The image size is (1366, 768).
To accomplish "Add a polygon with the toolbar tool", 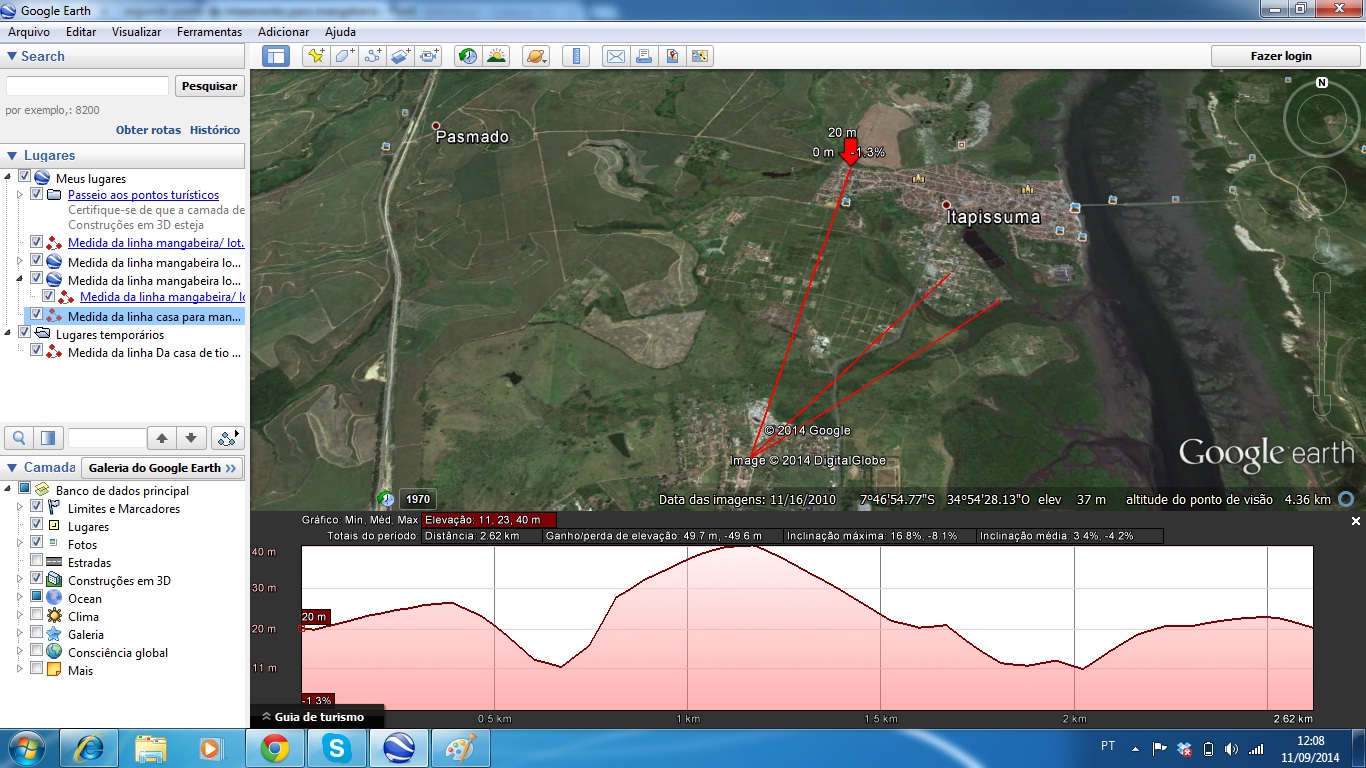I will [x=344, y=56].
